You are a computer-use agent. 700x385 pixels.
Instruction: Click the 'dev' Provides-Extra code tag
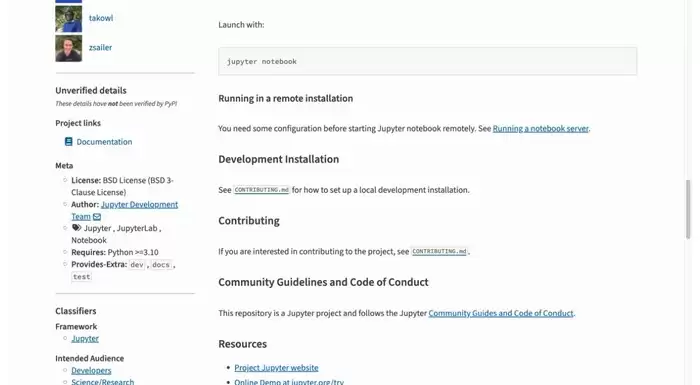pyautogui.click(x=137, y=265)
